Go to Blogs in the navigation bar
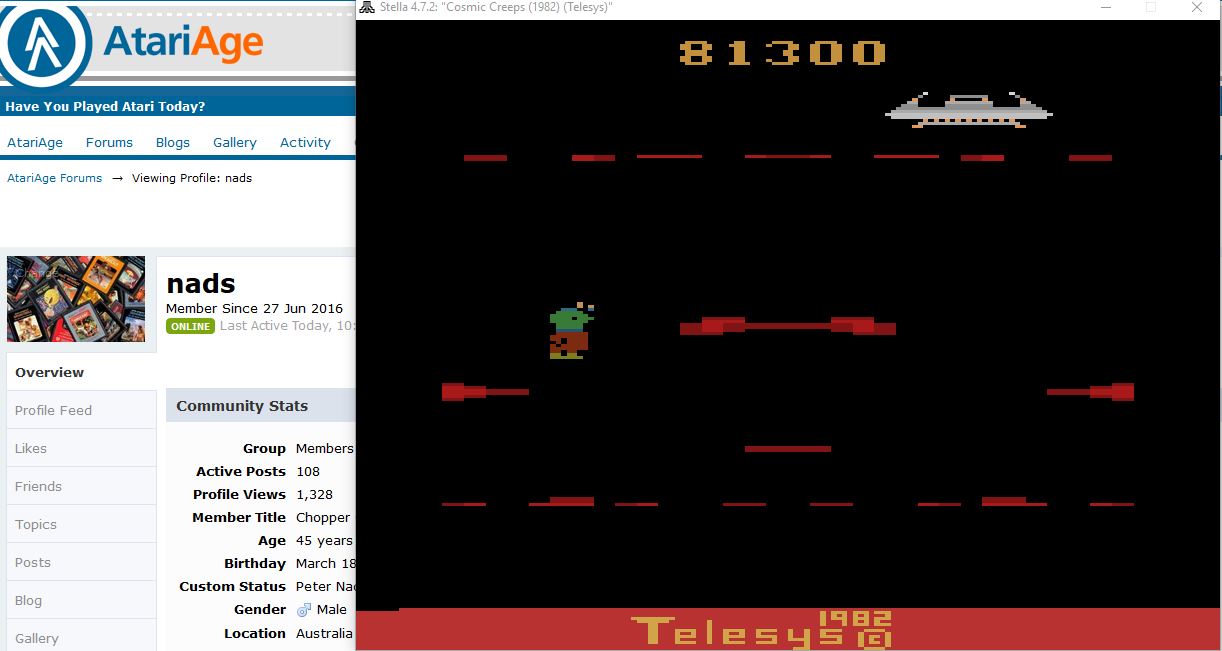The height and width of the screenshot is (651, 1222). coord(172,142)
